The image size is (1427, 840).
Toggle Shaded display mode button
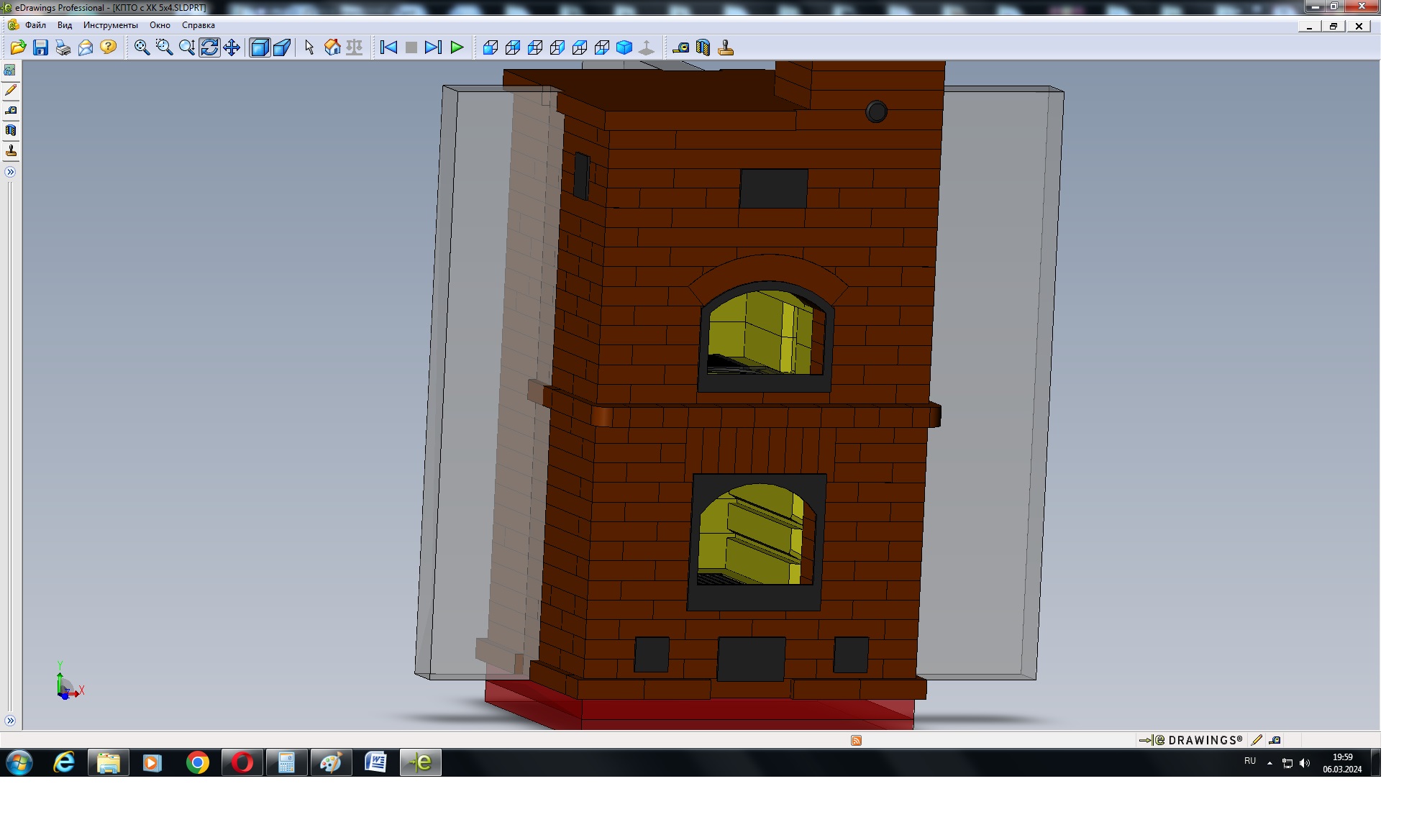pyautogui.click(x=259, y=47)
